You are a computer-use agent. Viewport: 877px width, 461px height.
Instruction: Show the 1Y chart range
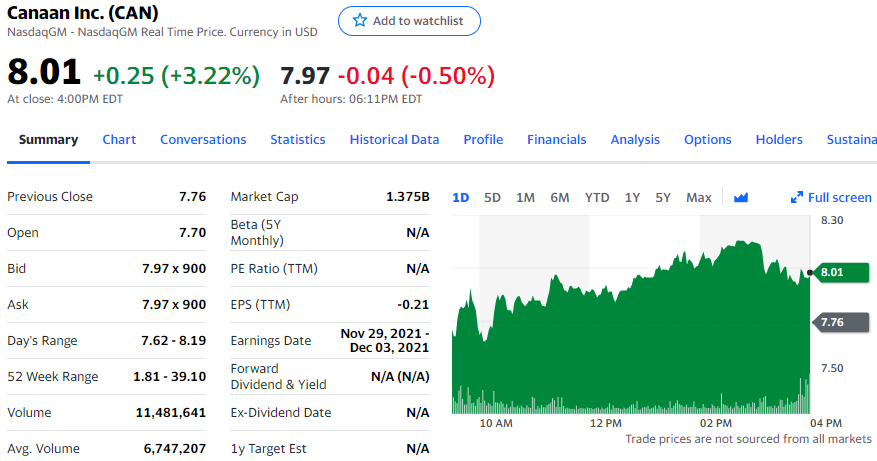[632, 197]
